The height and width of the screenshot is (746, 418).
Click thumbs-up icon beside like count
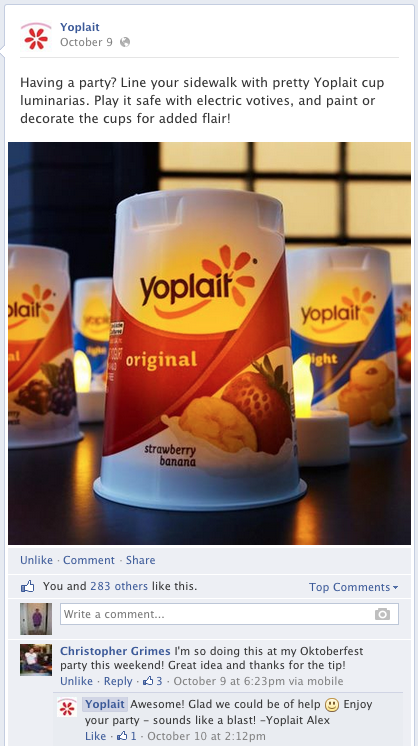28,587
